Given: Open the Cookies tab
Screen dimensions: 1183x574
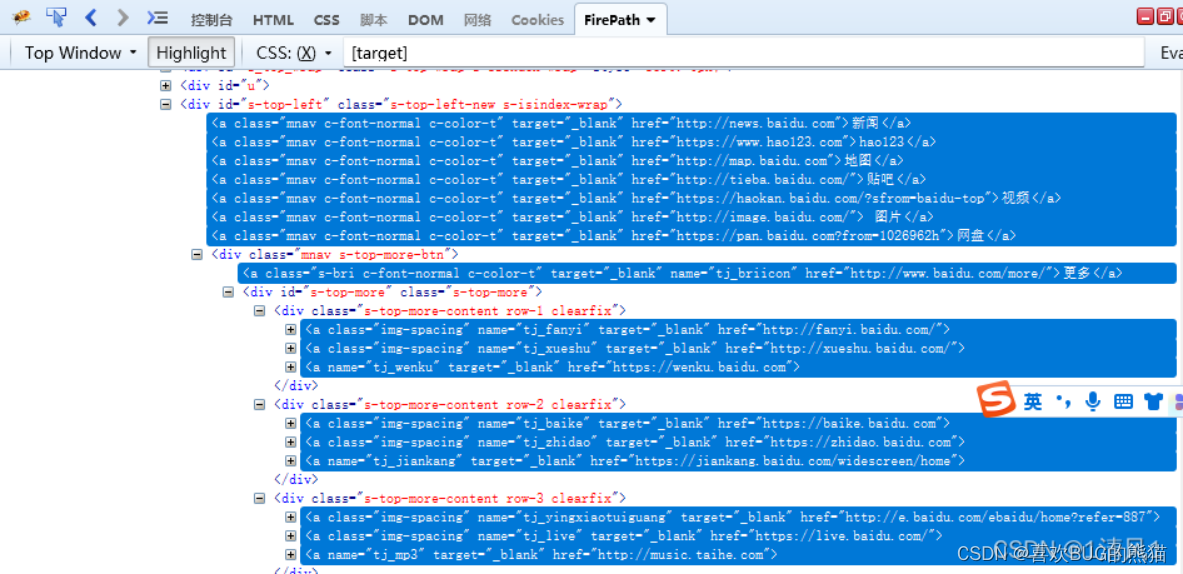Looking at the screenshot, I should tap(537, 20).
